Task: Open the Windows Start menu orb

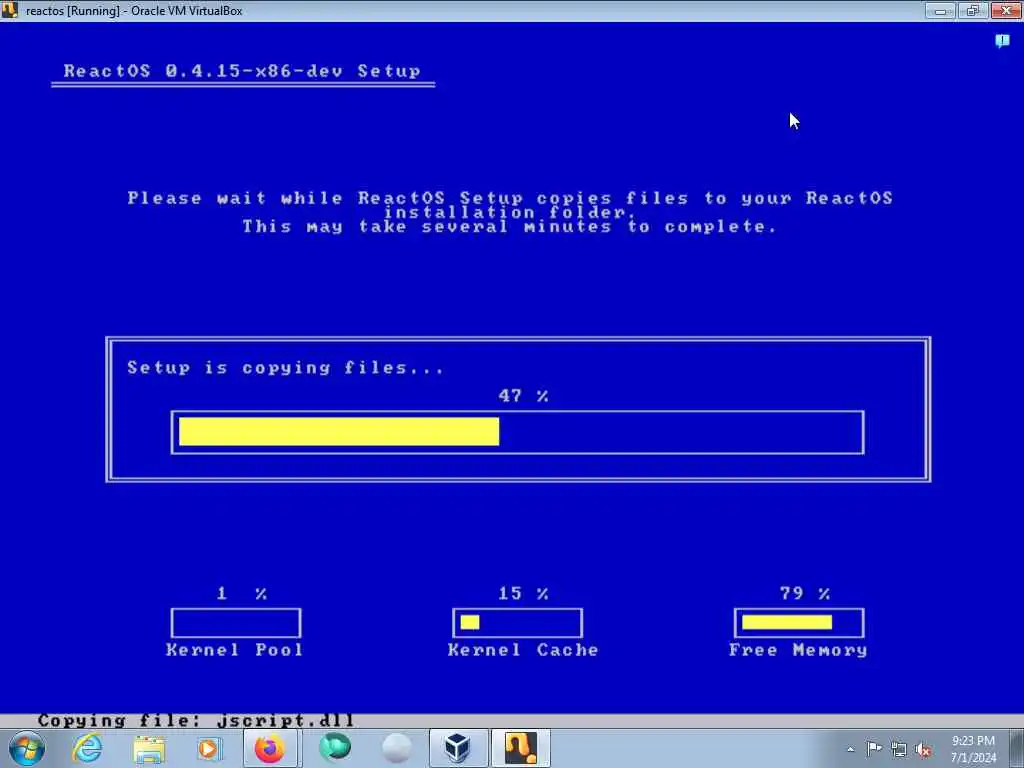Action: tap(27, 748)
